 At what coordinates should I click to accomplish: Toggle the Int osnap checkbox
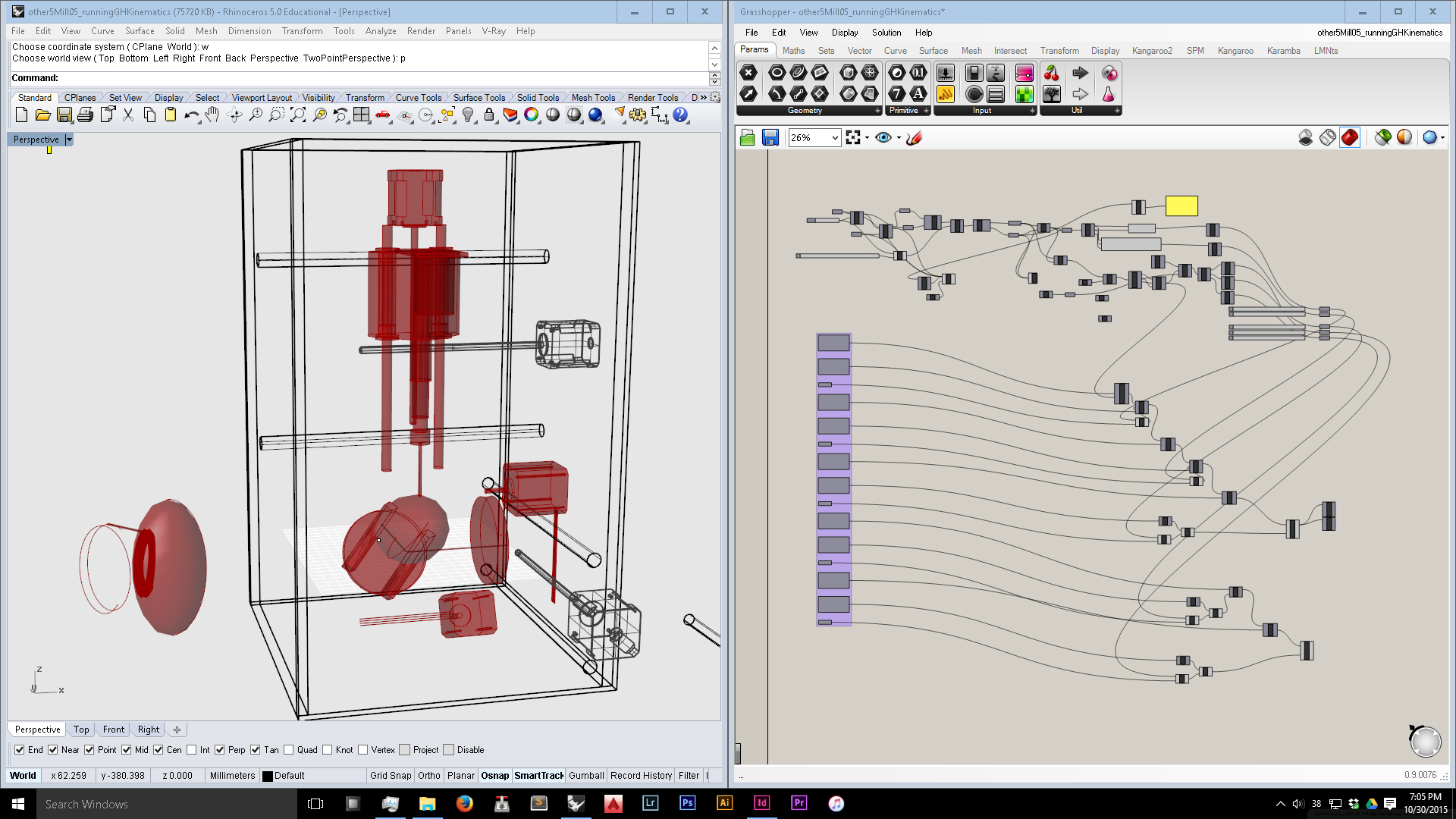192,750
